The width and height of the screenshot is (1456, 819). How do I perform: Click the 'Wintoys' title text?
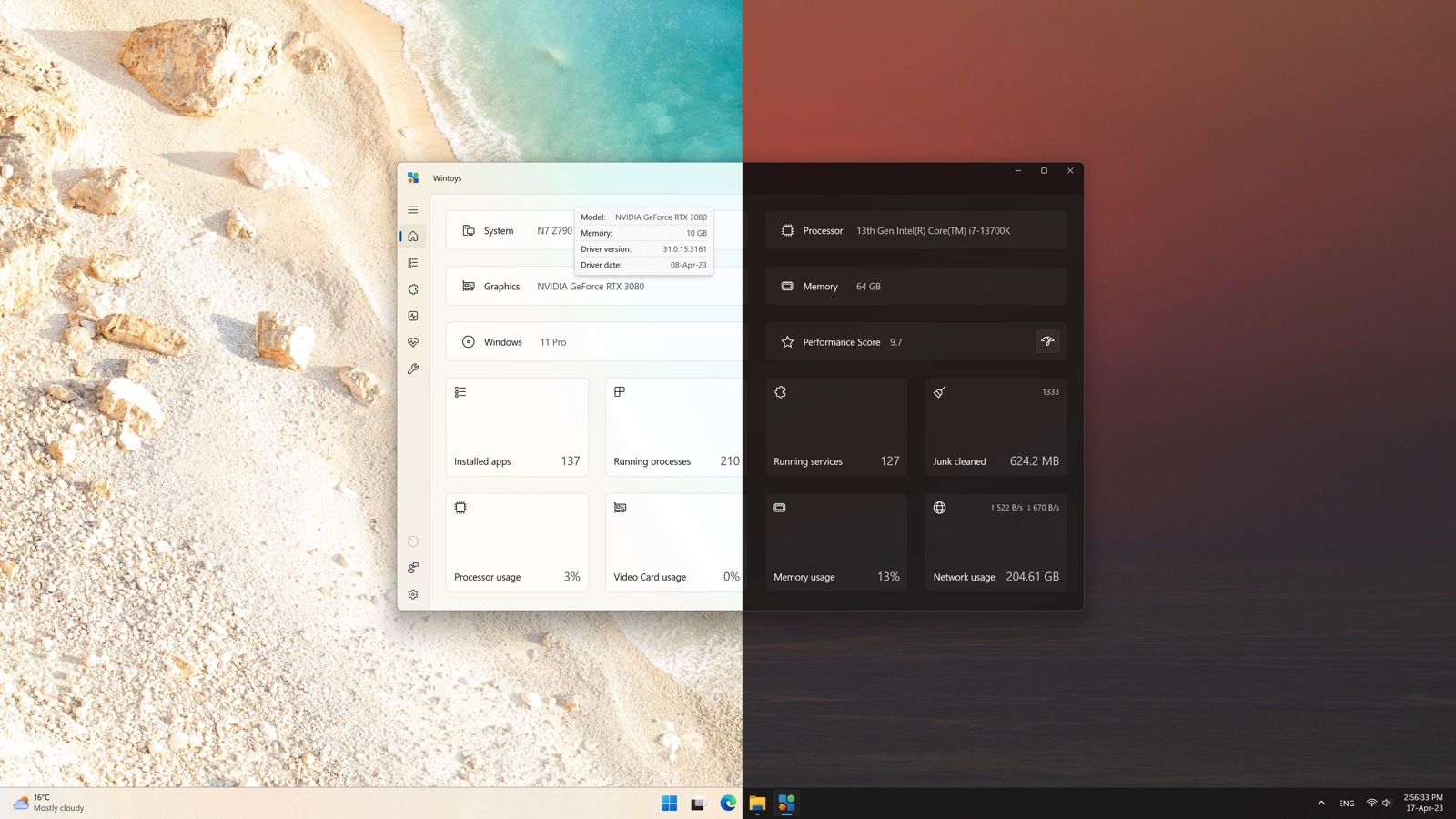tap(447, 178)
